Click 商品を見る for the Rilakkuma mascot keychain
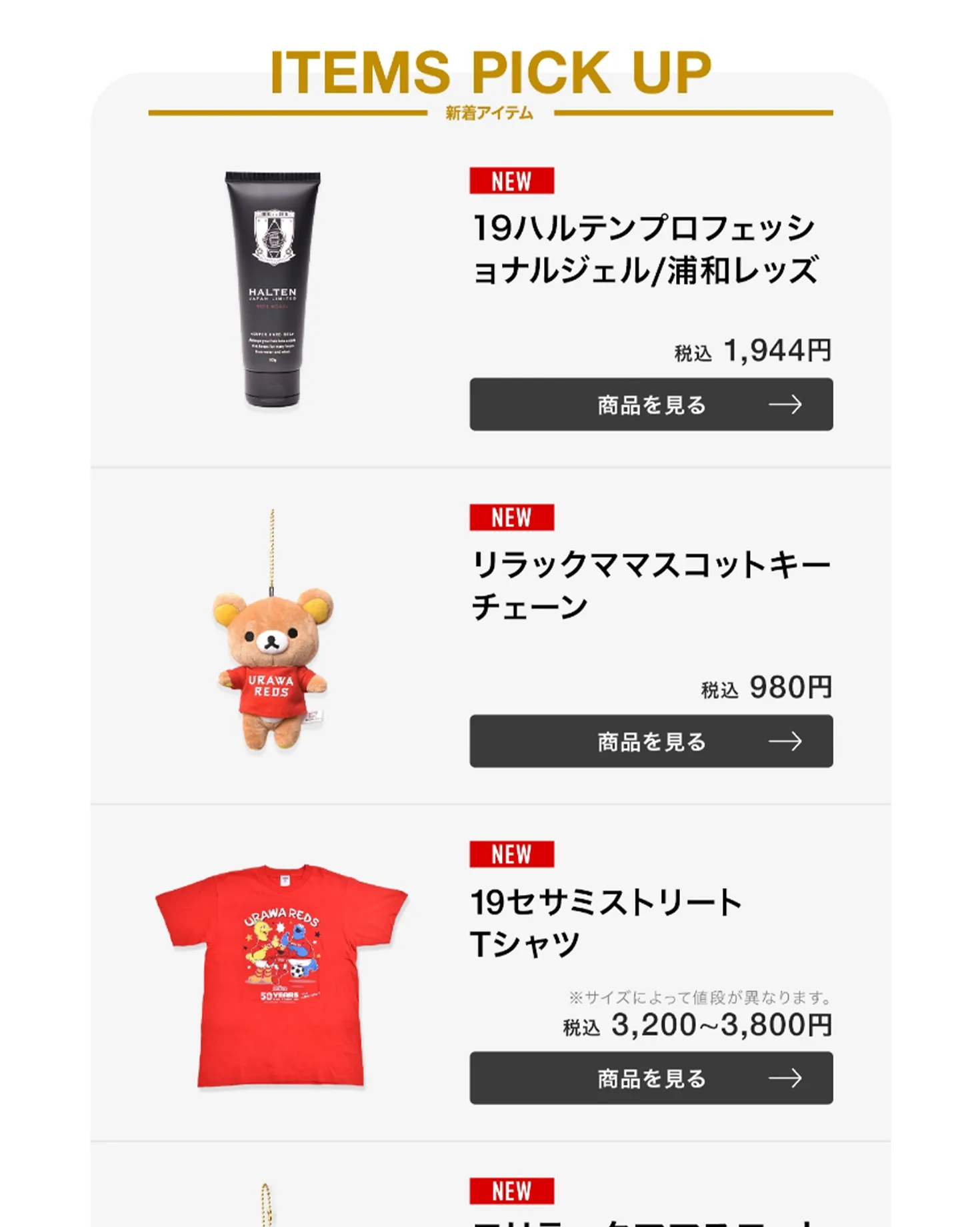The height and width of the screenshot is (1227, 980). pyautogui.click(x=651, y=741)
